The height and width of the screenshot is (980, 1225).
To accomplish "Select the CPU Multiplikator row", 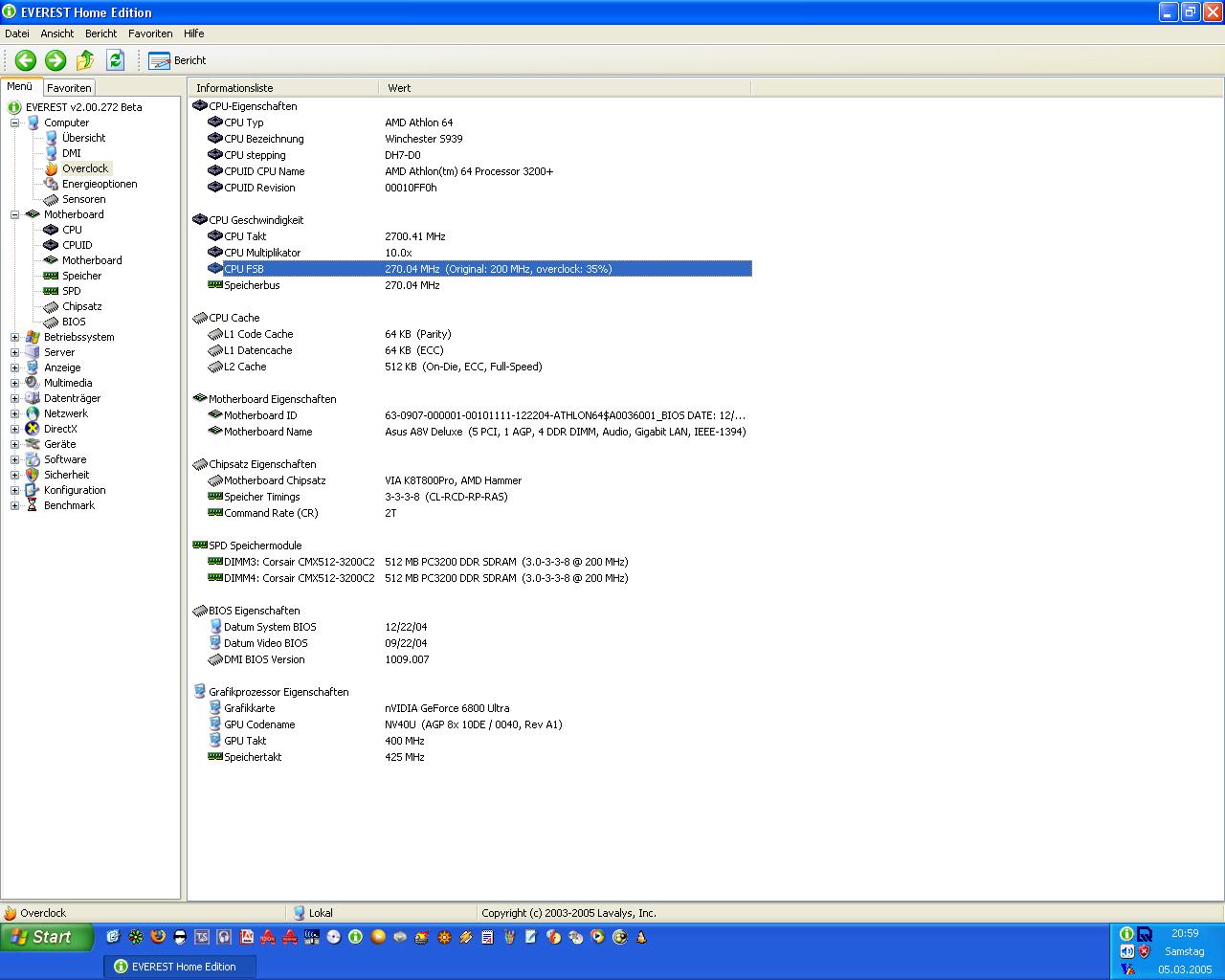I will [x=479, y=253].
